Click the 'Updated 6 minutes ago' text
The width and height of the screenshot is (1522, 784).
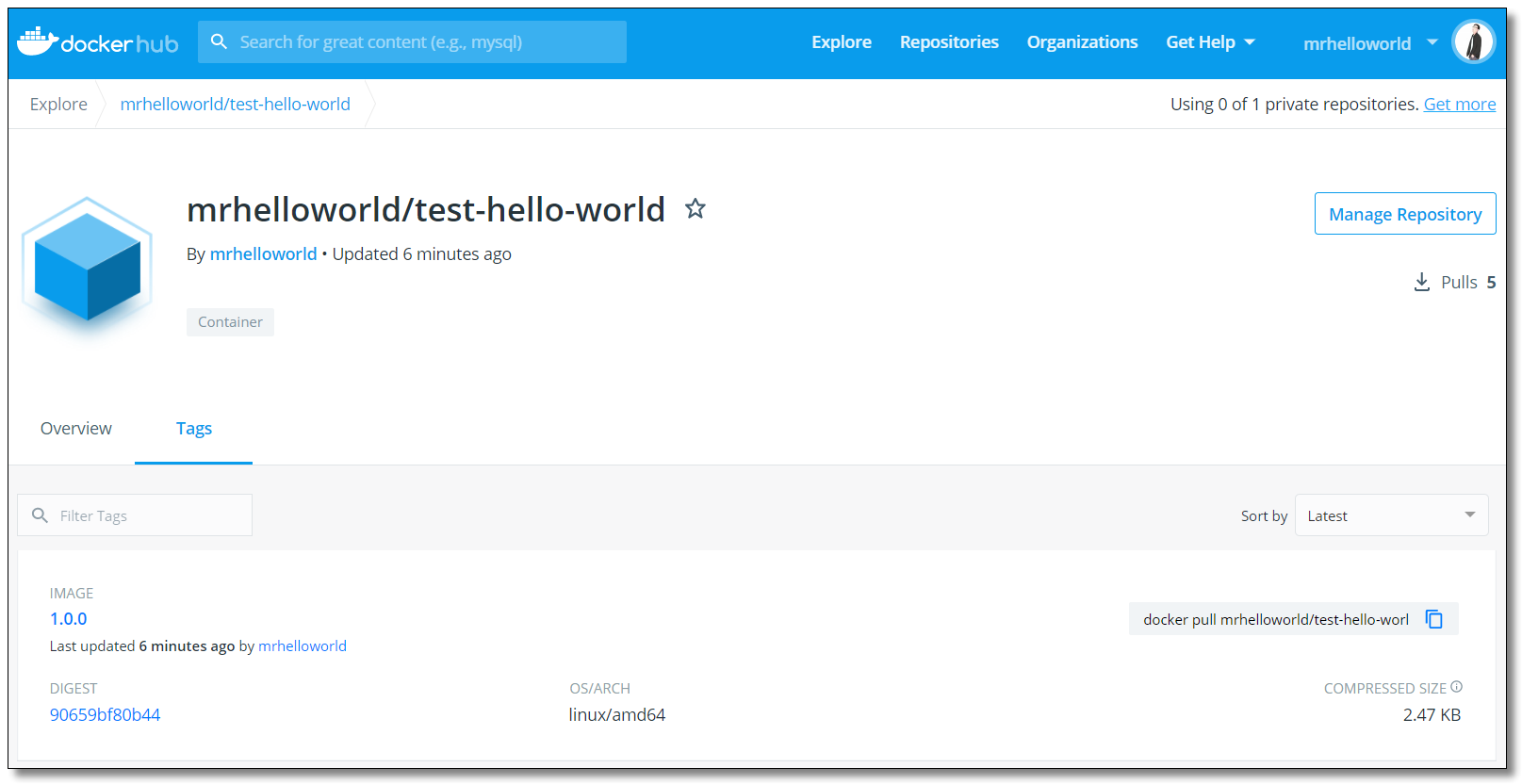[x=422, y=254]
